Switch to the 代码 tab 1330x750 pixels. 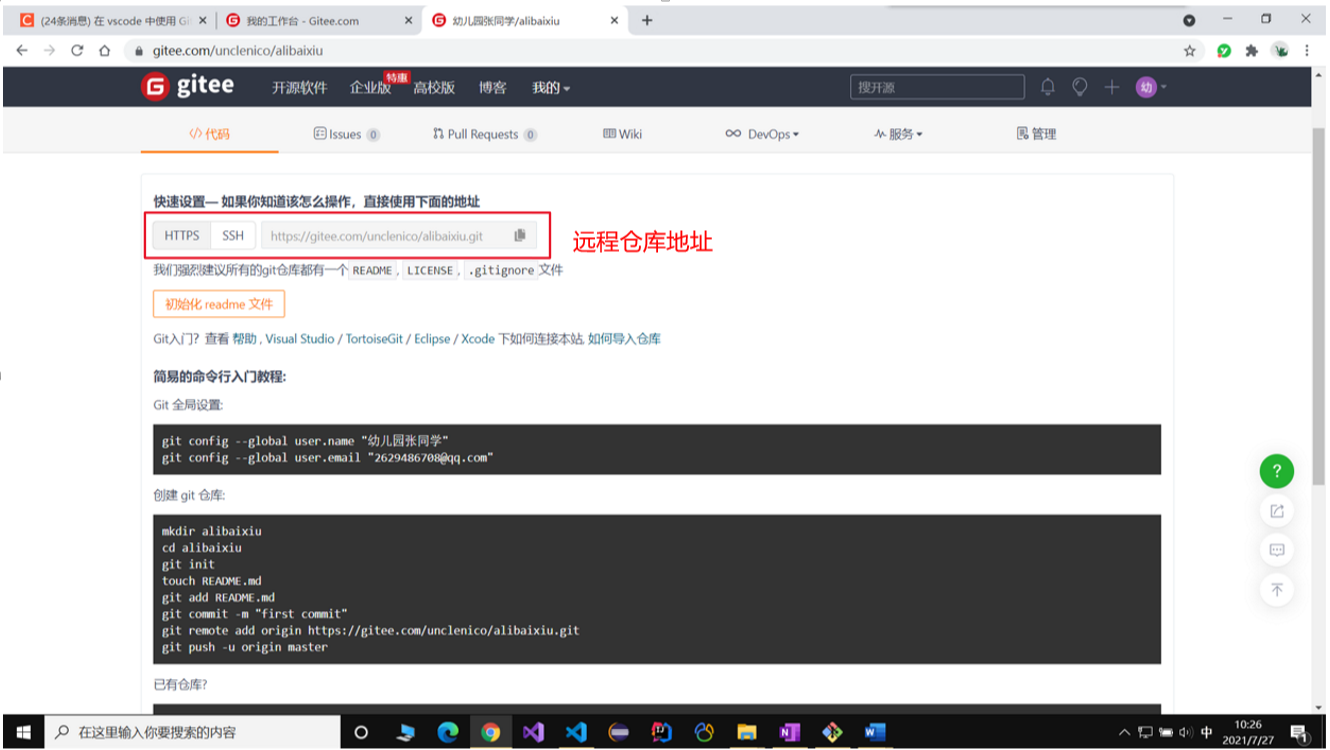[x=210, y=134]
